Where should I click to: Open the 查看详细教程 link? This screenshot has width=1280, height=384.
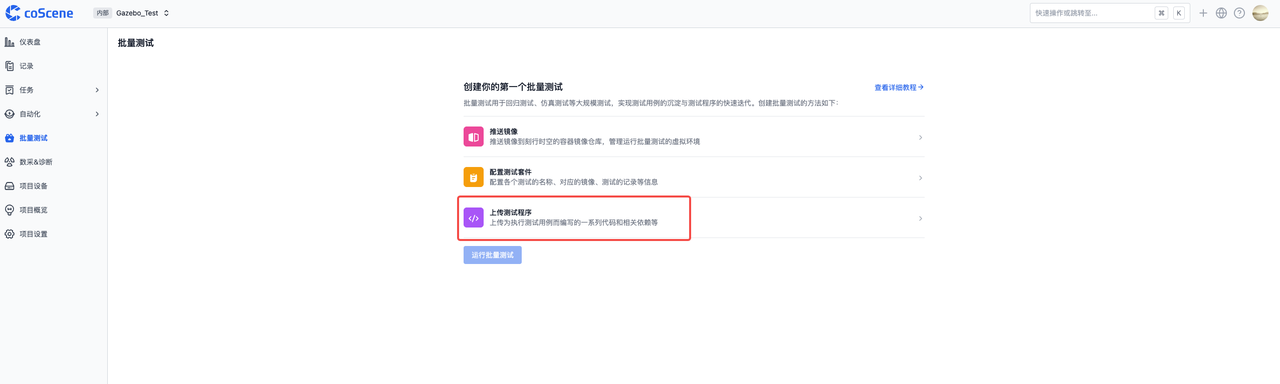[x=899, y=88]
